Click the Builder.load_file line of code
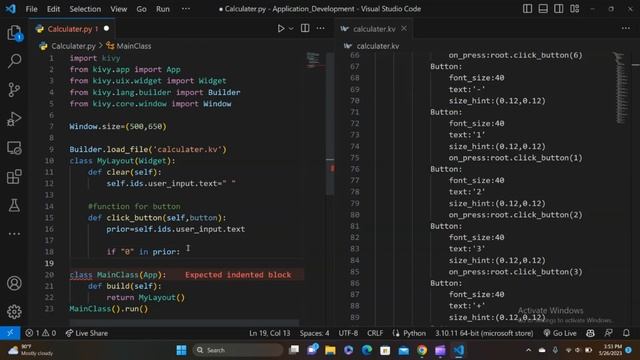The width and height of the screenshot is (640, 360). click(x=148, y=149)
